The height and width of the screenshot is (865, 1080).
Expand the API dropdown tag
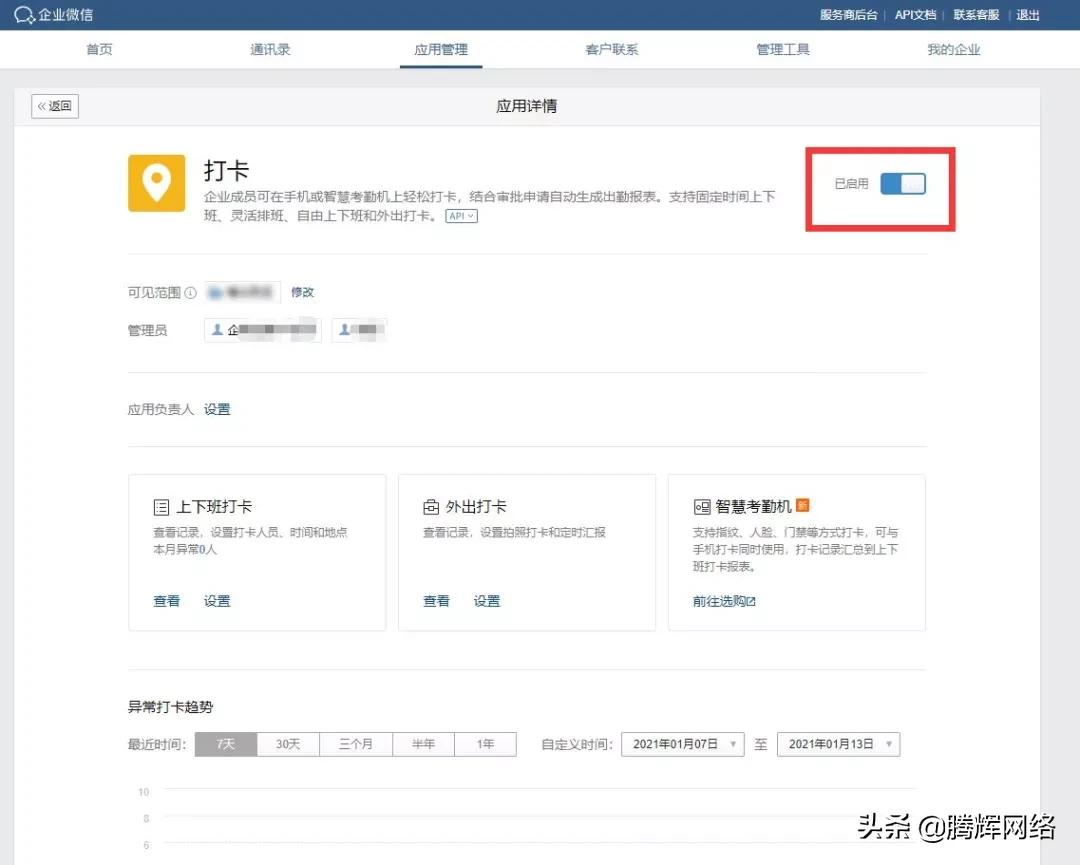461,216
